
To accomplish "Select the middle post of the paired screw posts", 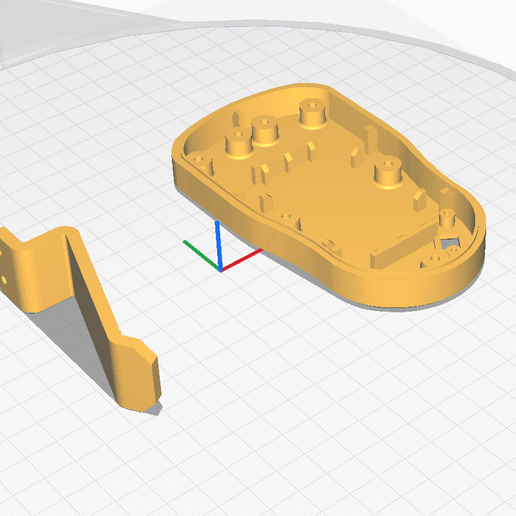I will pos(265,130).
